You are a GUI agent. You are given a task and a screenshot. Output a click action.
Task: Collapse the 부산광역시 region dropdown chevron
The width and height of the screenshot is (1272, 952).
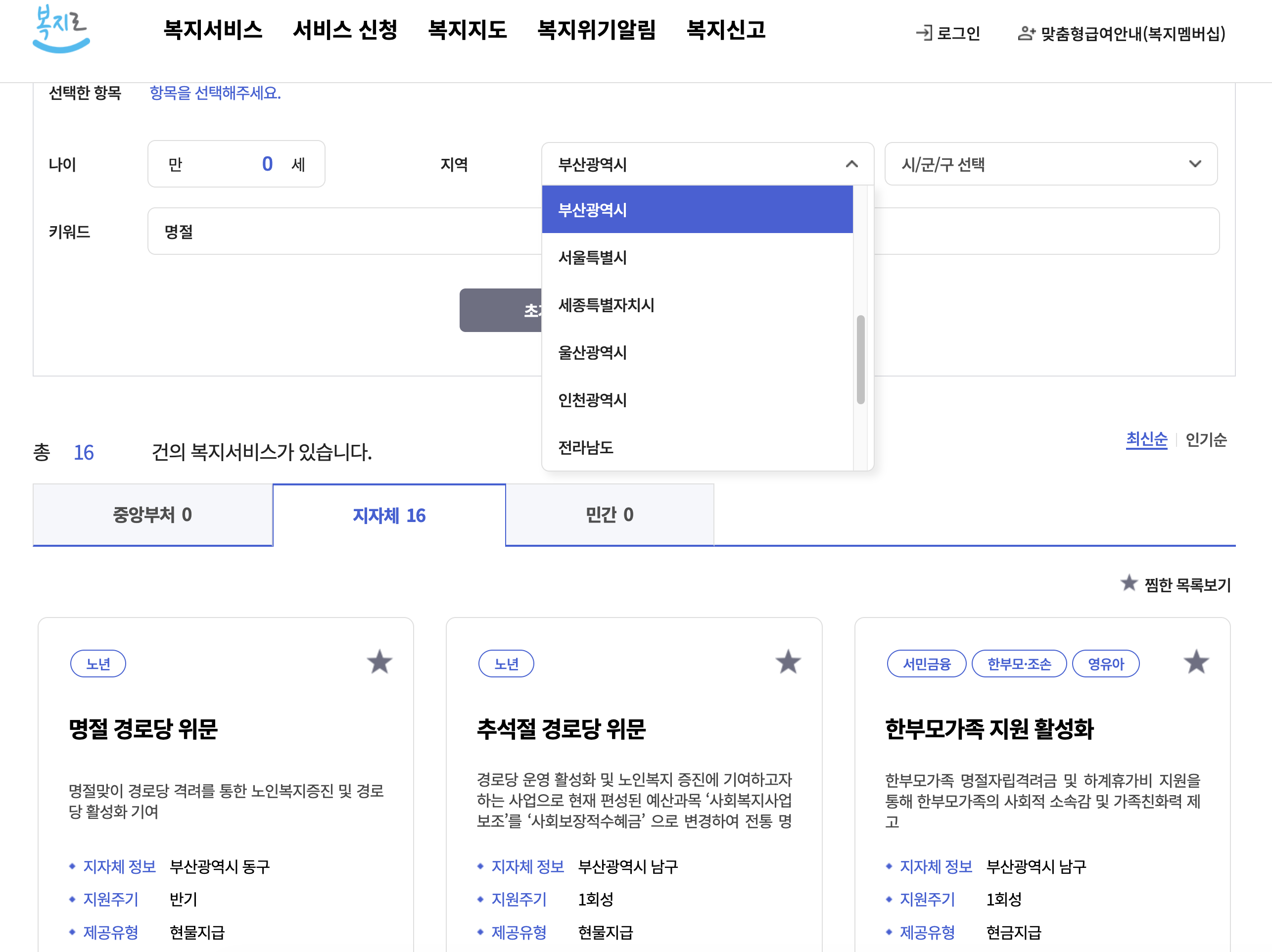(851, 164)
